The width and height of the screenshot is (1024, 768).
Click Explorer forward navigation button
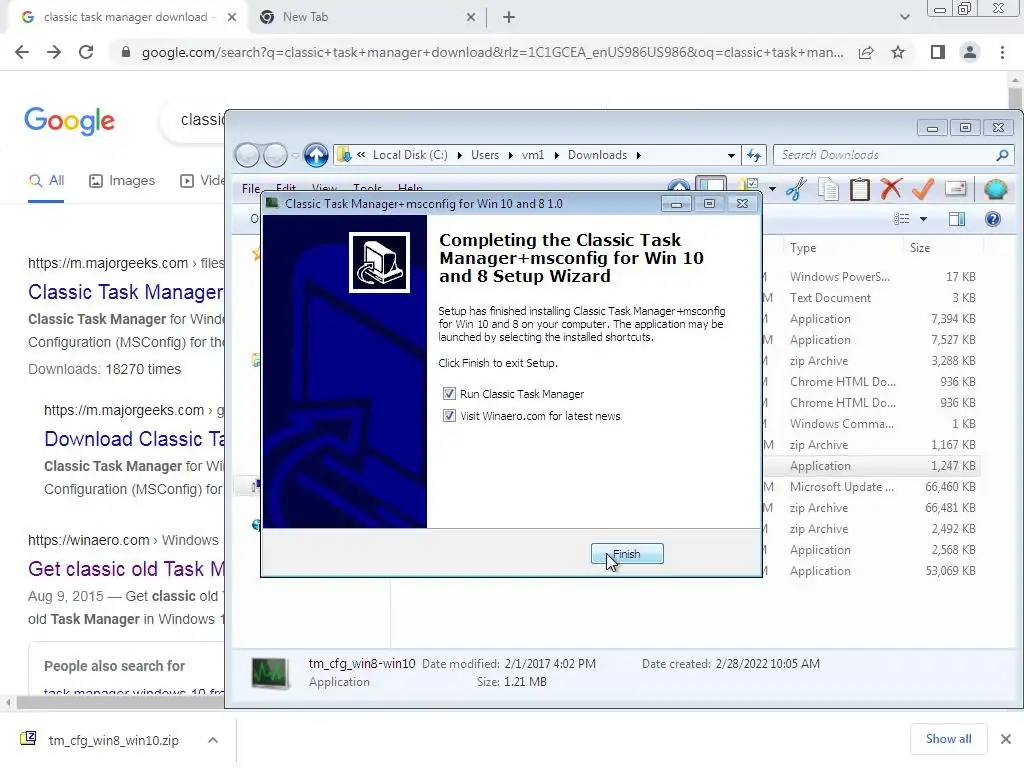pyautogui.click(x=275, y=155)
